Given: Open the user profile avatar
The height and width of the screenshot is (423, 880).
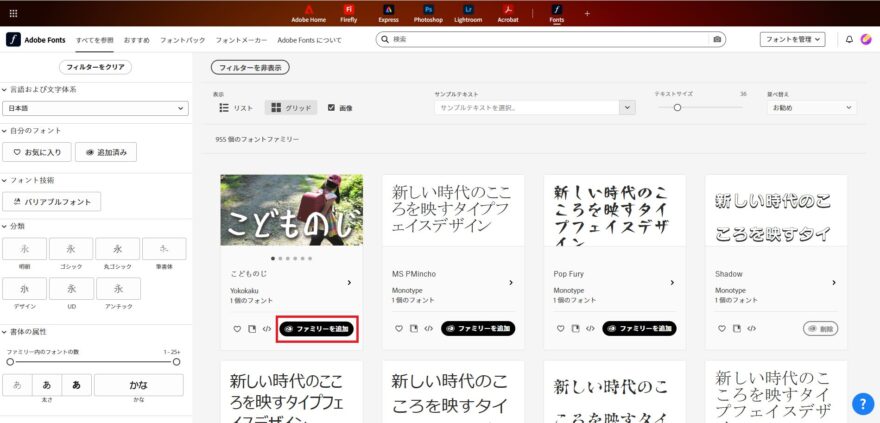Looking at the screenshot, I should tap(867, 39).
